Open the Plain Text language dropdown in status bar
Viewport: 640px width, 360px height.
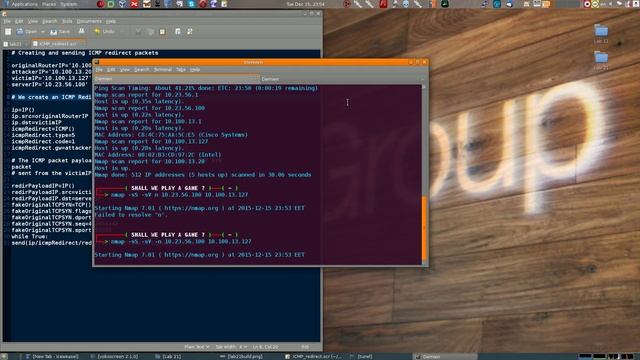[196, 347]
